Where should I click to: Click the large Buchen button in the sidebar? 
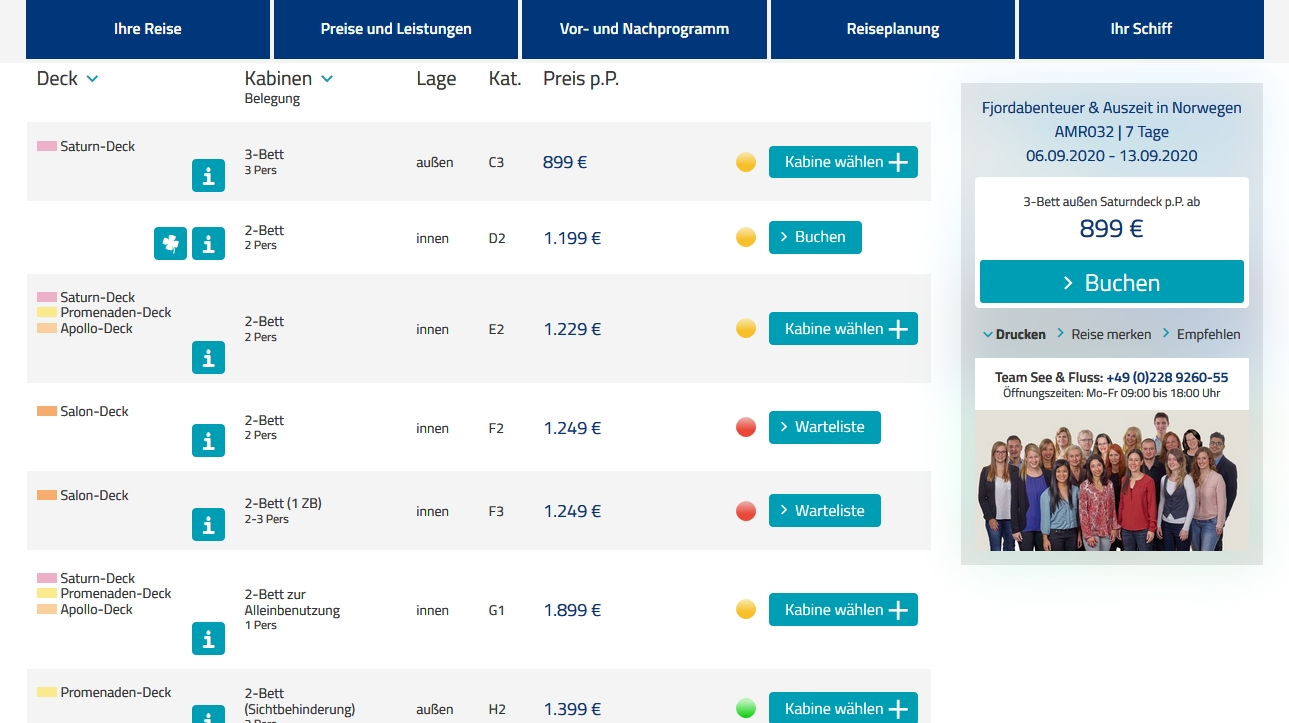tap(1111, 283)
